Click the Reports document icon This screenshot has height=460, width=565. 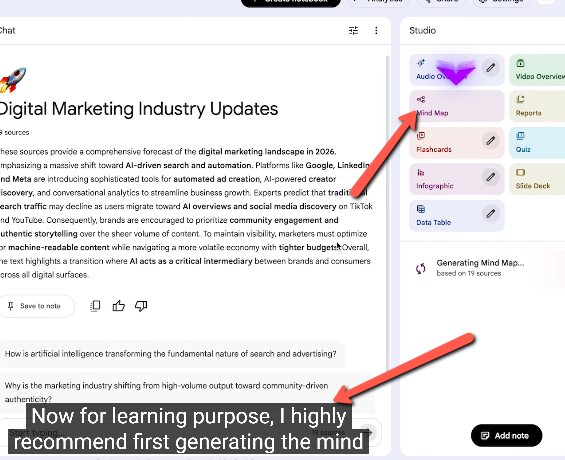[520, 99]
